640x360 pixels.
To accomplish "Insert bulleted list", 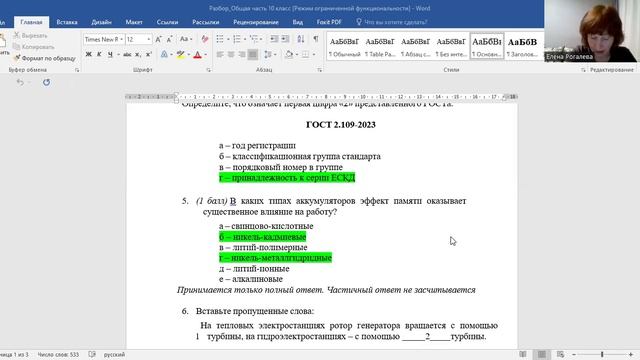I will point(220,39).
